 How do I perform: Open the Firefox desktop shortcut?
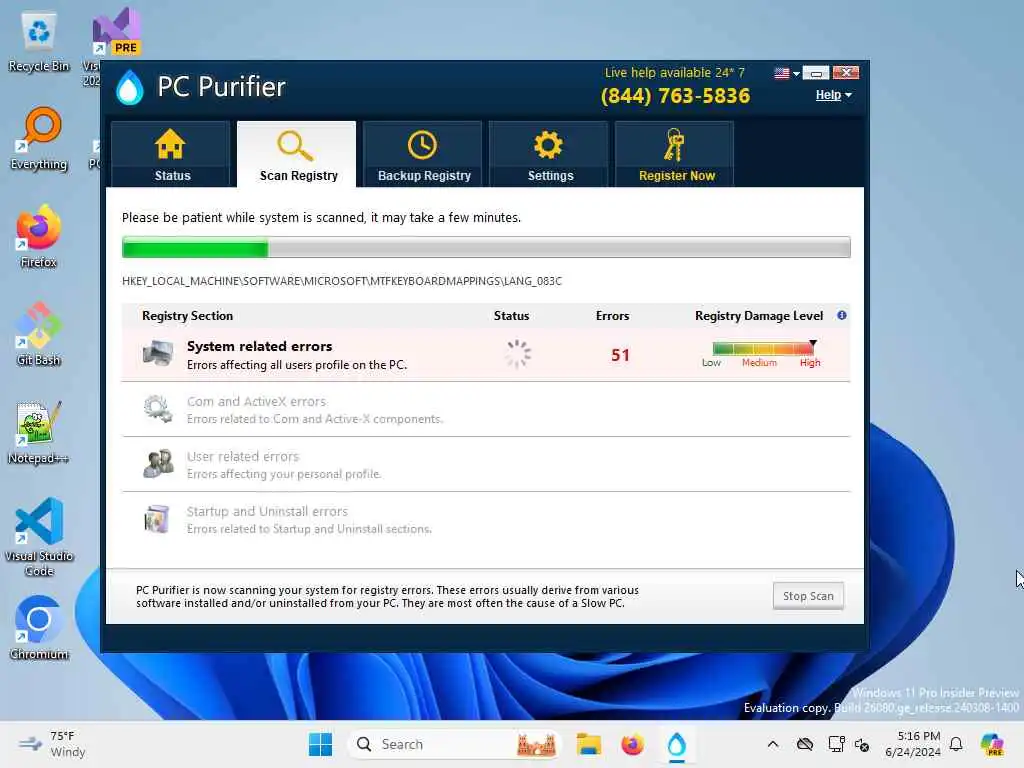[x=39, y=236]
